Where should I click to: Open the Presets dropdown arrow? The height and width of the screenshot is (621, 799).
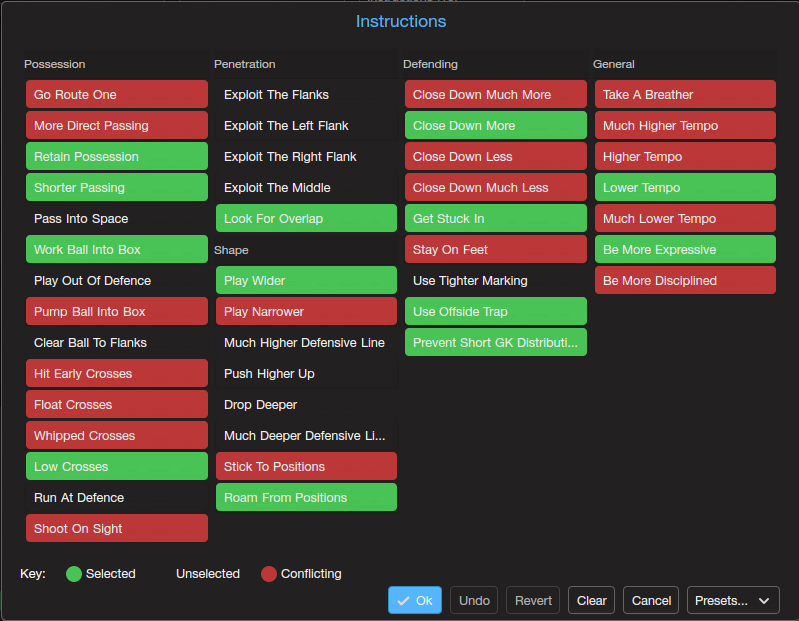pos(763,601)
